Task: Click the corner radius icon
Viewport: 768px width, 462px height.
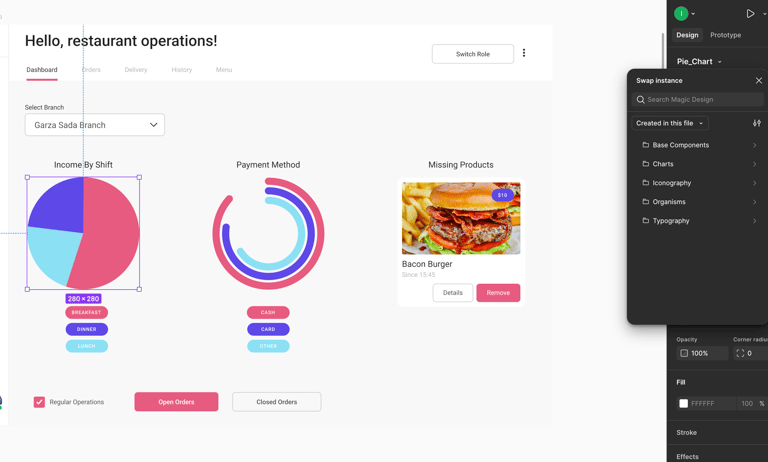Action: click(740, 353)
